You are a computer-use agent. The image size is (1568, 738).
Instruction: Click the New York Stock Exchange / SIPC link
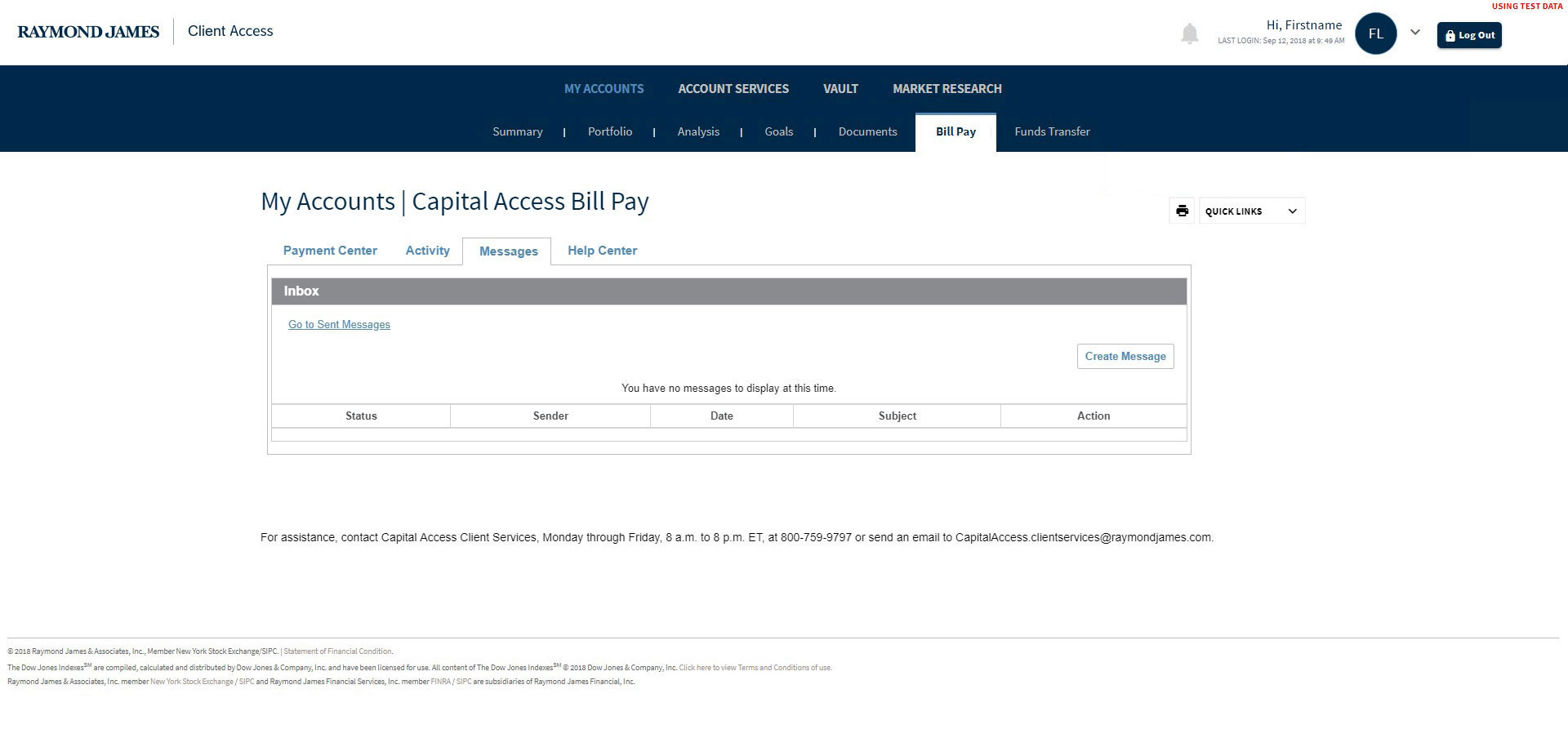[202, 682]
